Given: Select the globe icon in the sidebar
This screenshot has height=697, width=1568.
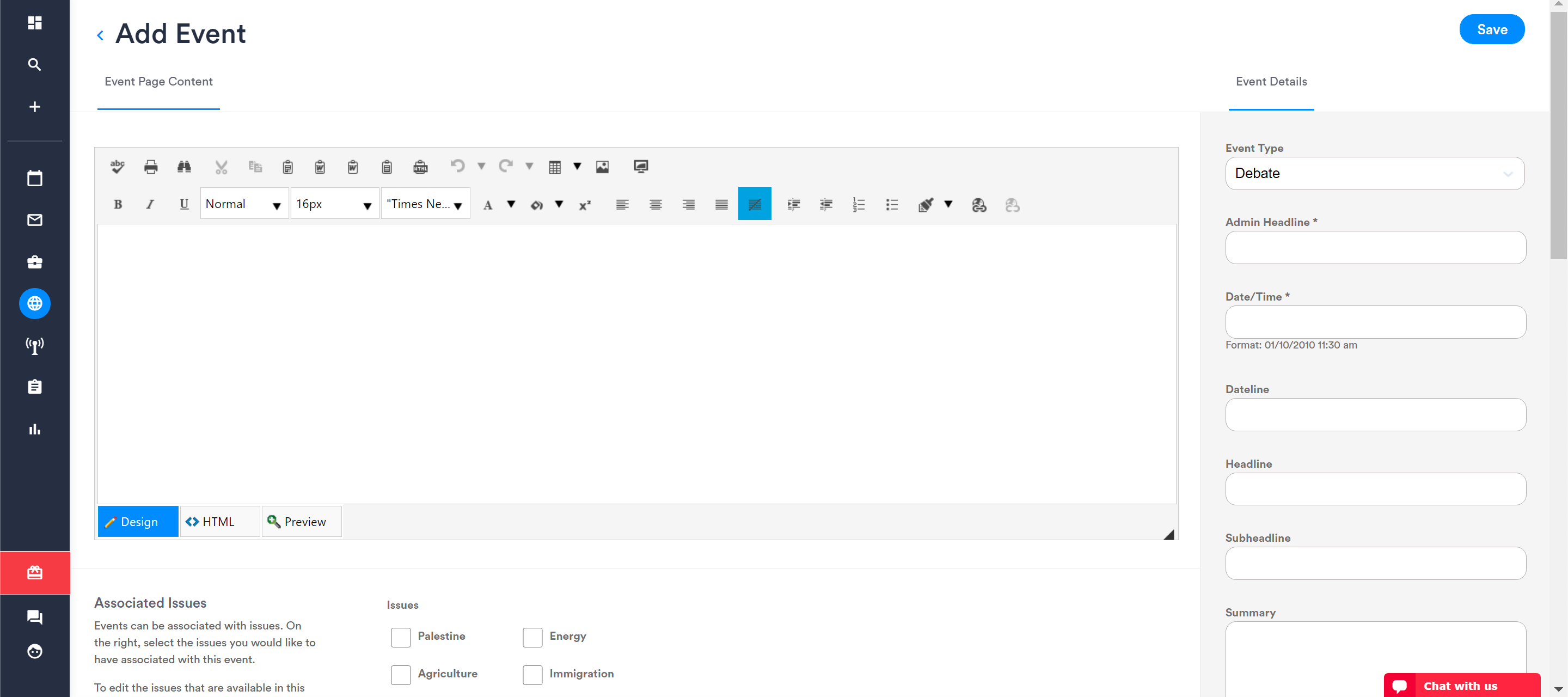Looking at the screenshot, I should tap(35, 303).
